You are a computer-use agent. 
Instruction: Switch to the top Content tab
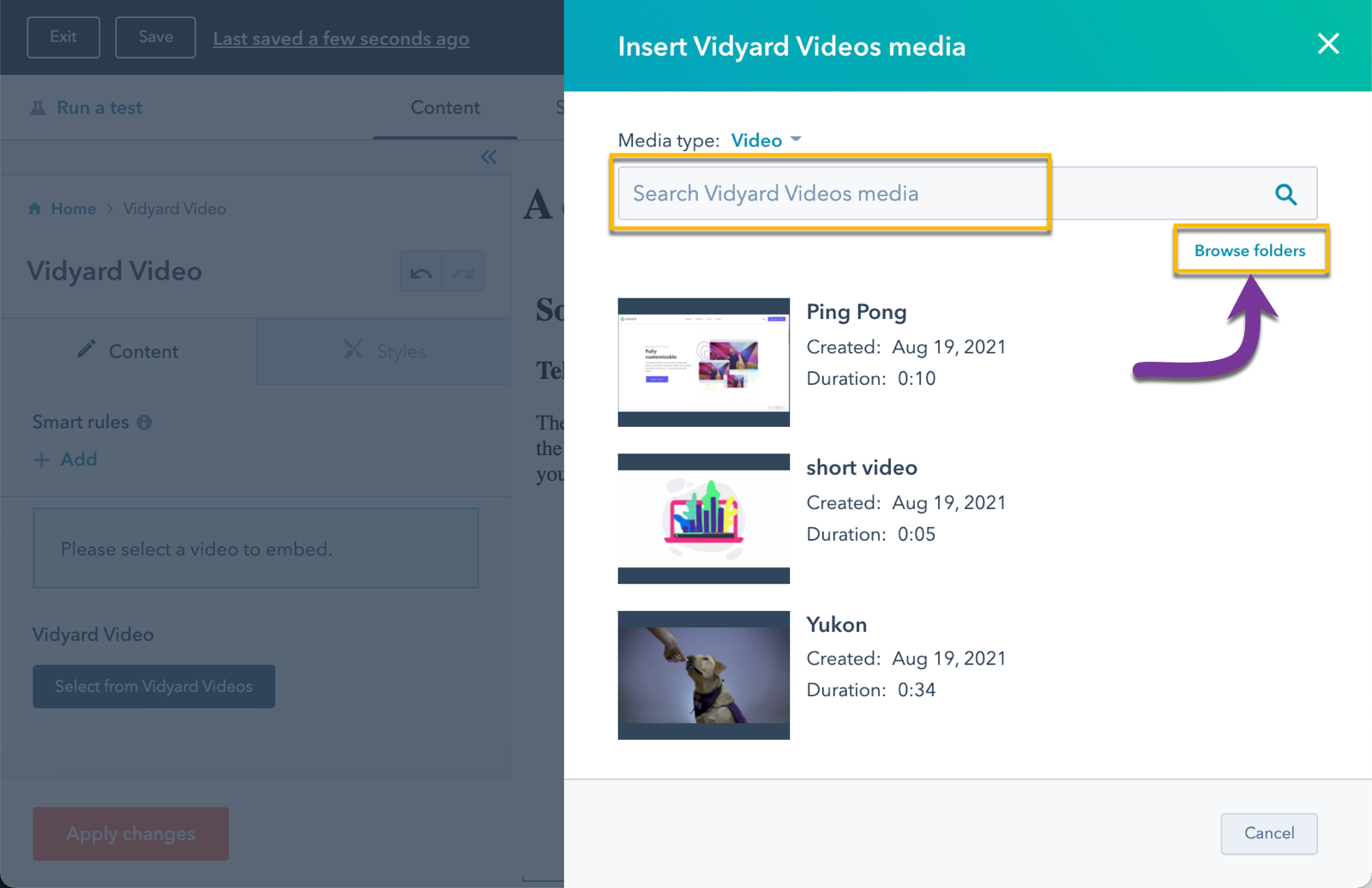(x=445, y=107)
